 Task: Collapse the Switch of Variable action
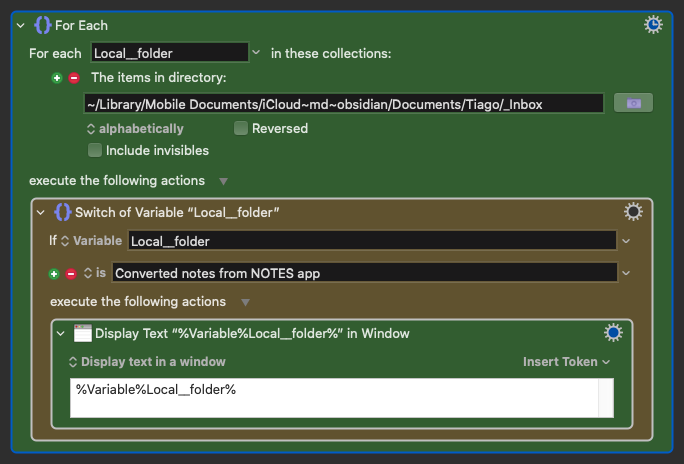pos(41,212)
